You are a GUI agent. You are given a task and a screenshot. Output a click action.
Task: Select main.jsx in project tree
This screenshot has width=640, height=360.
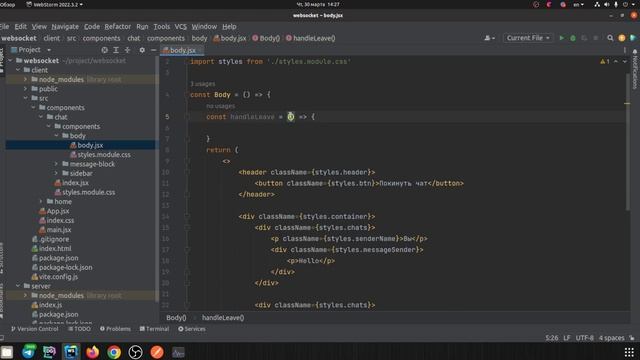55,230
